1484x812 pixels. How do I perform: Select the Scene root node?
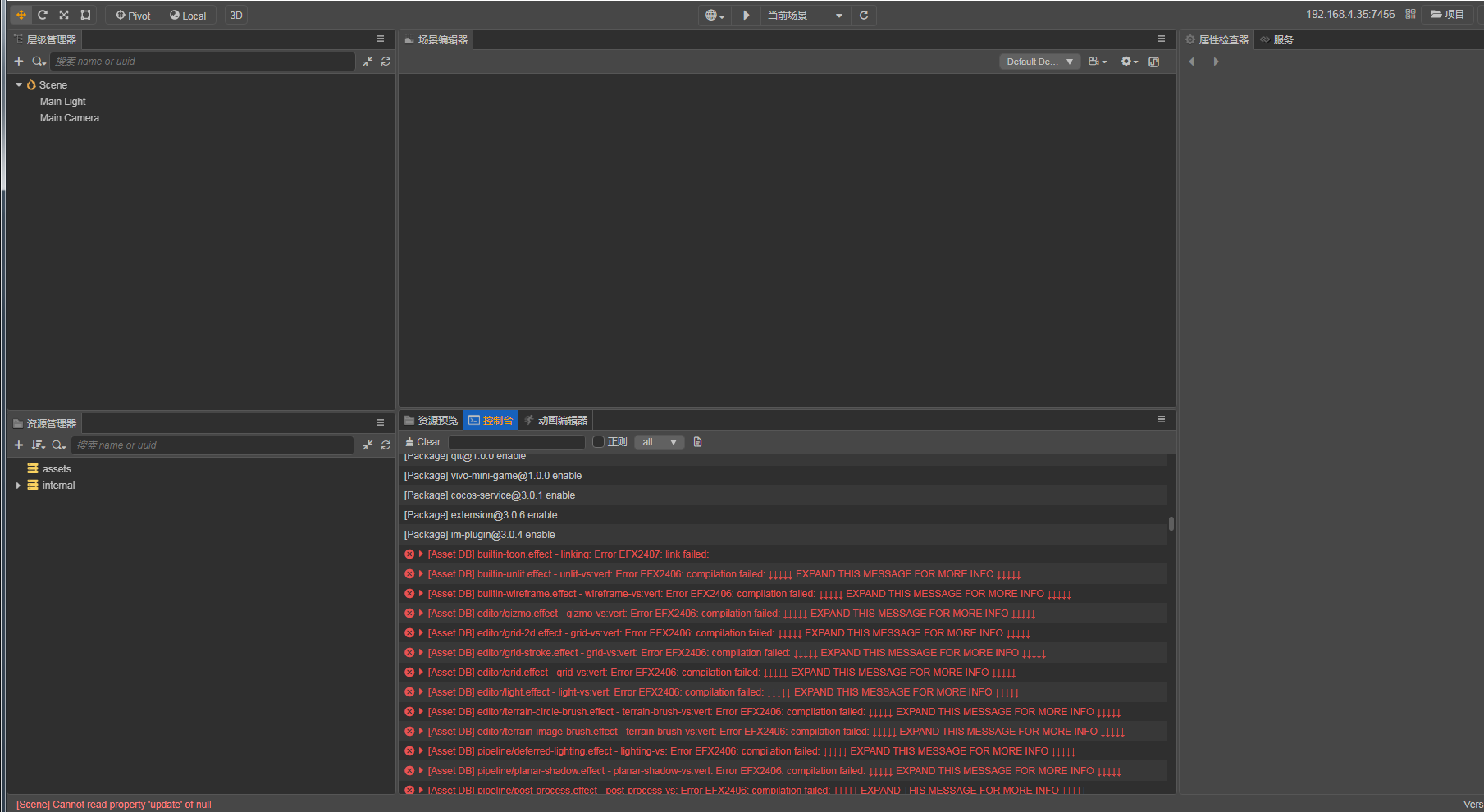coord(53,85)
